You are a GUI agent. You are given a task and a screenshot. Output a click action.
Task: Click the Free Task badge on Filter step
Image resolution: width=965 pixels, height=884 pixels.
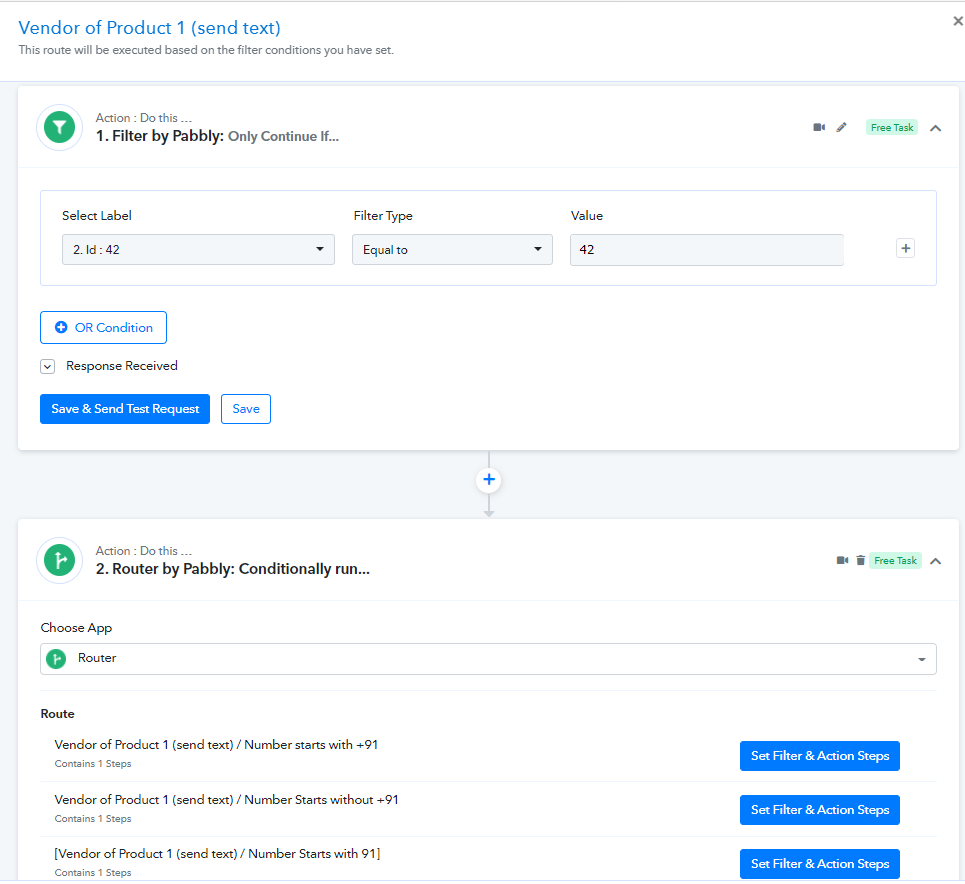click(x=892, y=127)
